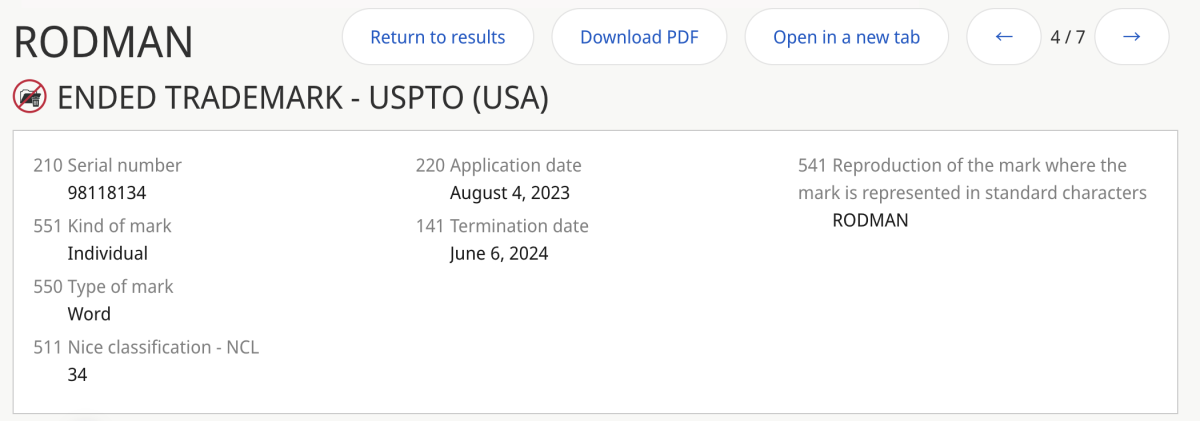Select the ENDED TRADEMARK - USPTO (USA) heading
Image resolution: width=1200 pixels, height=421 pixels.
coord(303,98)
